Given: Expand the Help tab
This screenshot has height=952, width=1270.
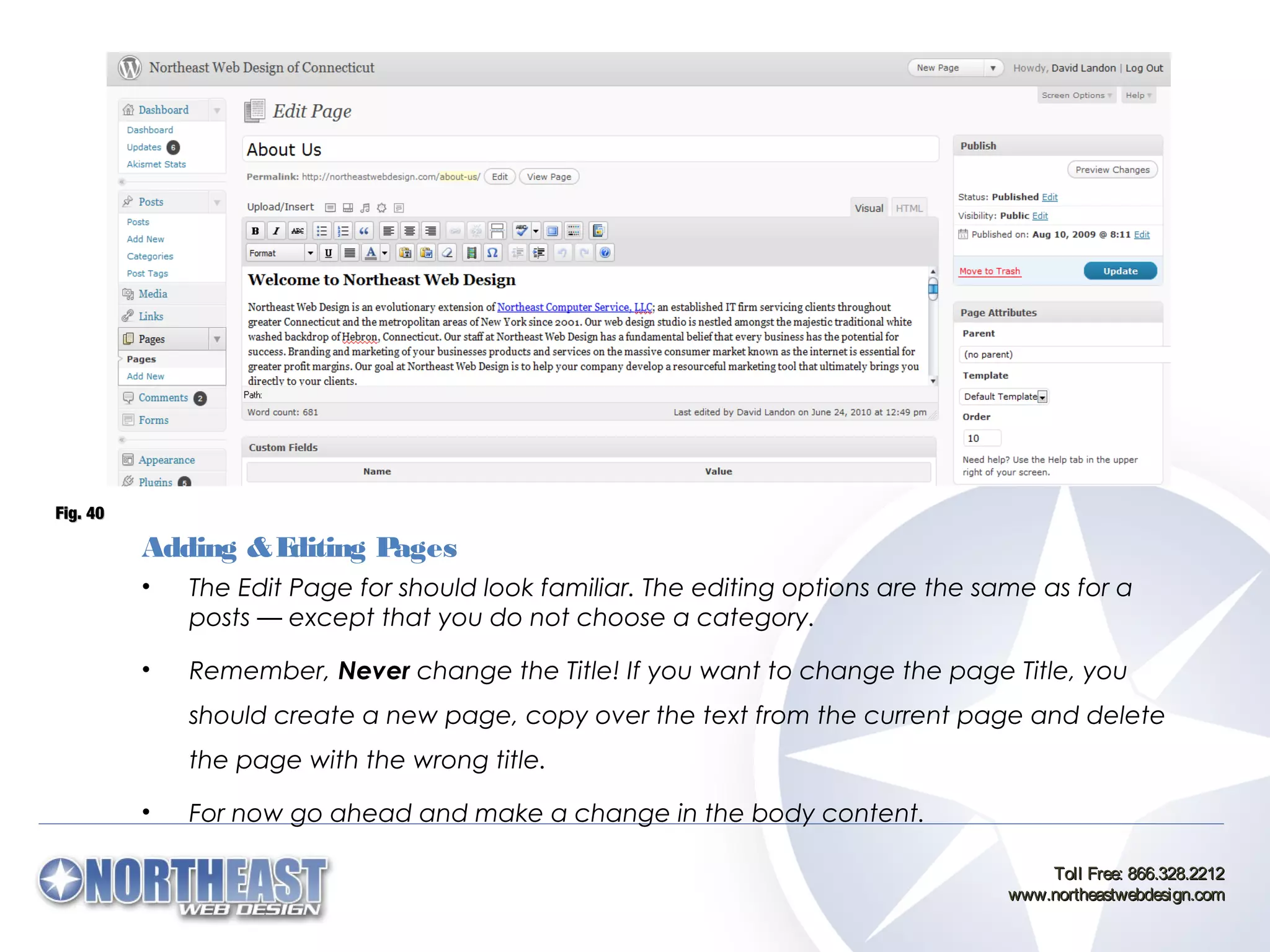Looking at the screenshot, I should 1139,95.
